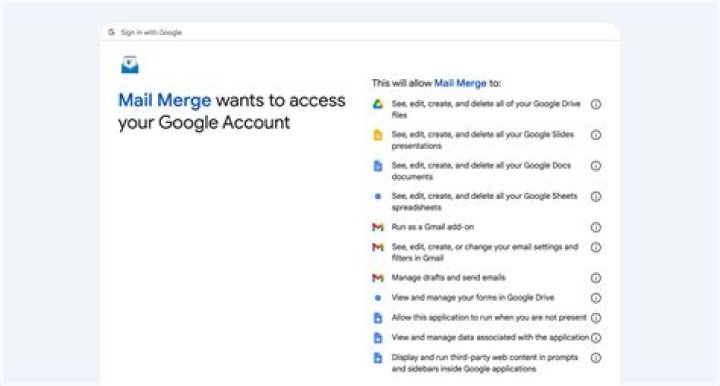Screen dimensions: 720x386
Task: Open info for forms in Google Drive permission
Action: point(596,298)
